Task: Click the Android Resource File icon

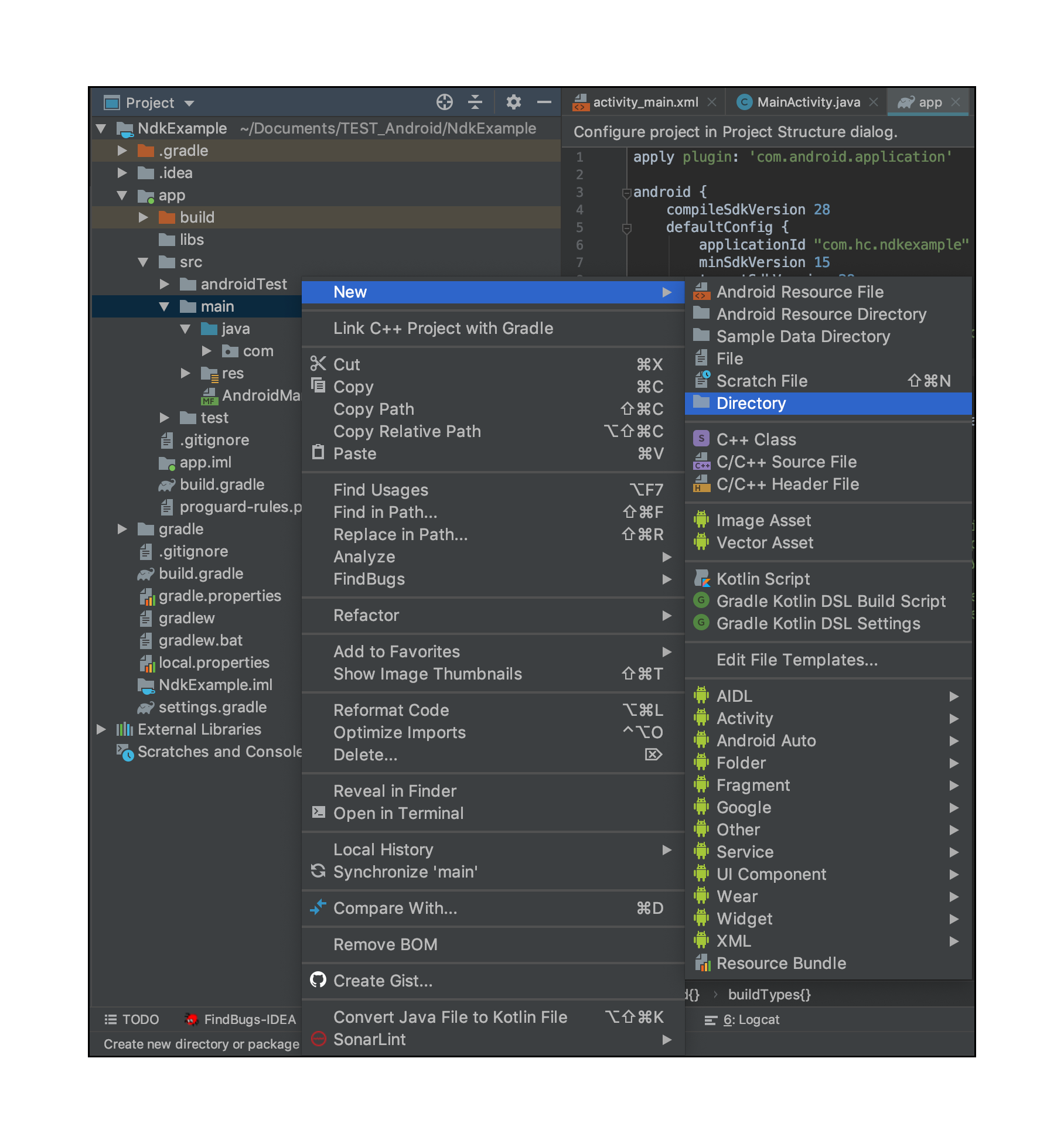Action: 701,291
